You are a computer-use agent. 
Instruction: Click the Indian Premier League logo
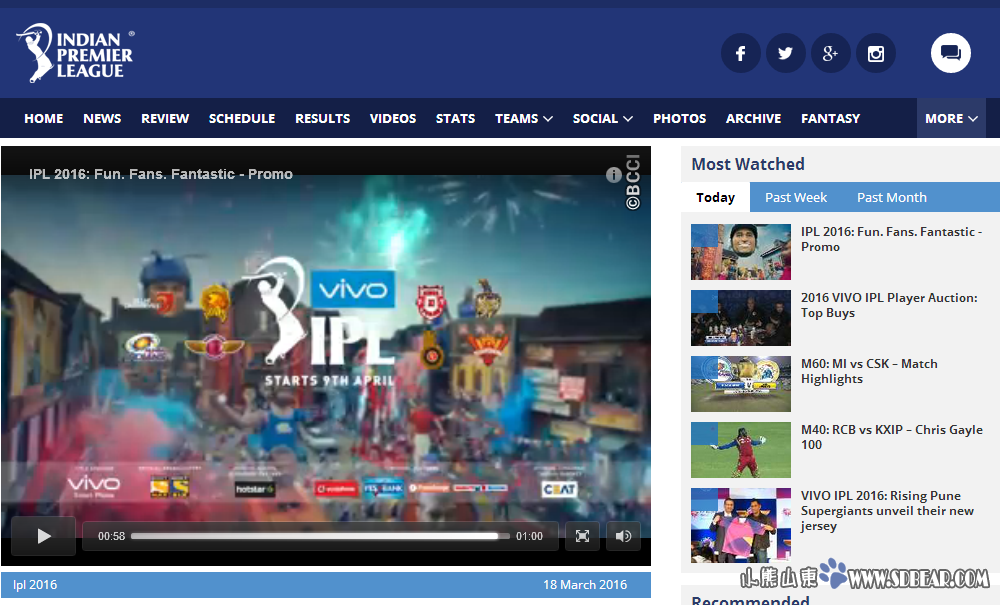[x=75, y=53]
